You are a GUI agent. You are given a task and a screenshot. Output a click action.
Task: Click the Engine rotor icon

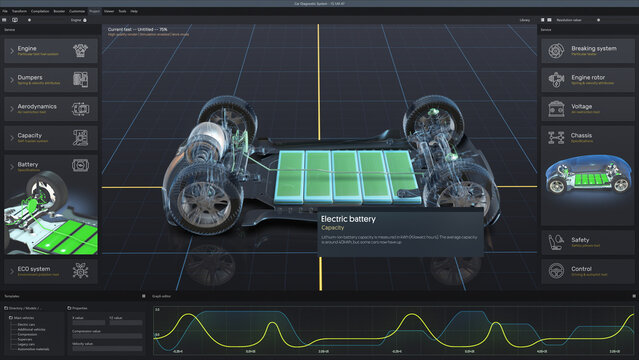[556, 80]
